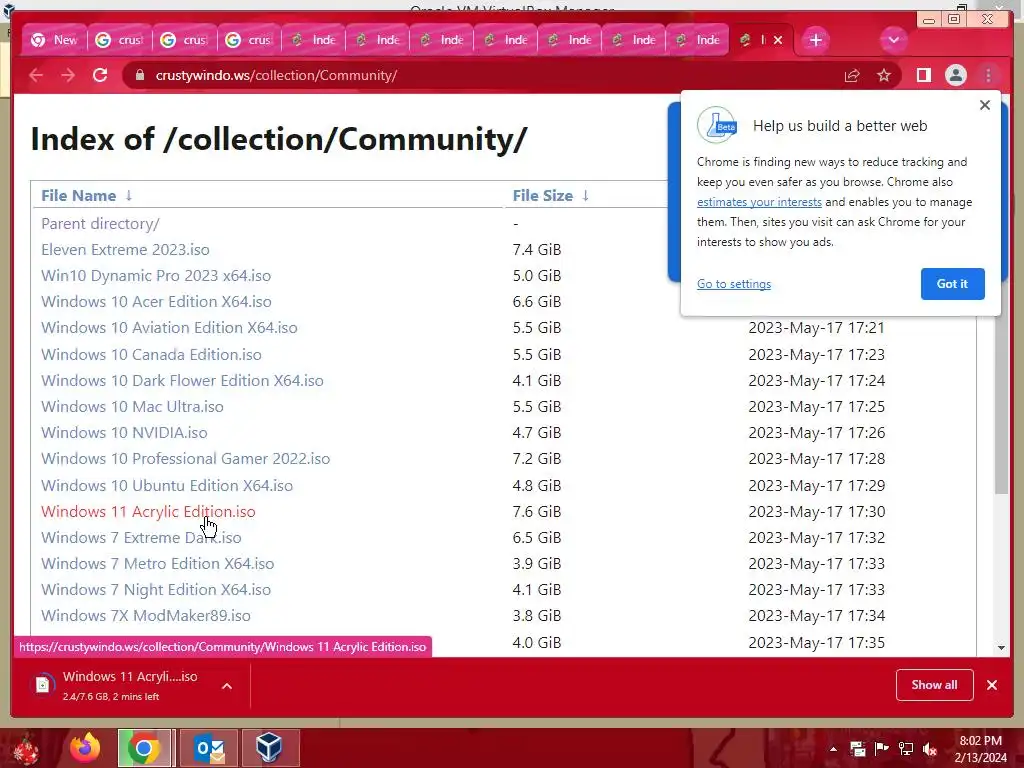Click Show all downloads button
Screen dimensions: 1024x768
click(934, 685)
